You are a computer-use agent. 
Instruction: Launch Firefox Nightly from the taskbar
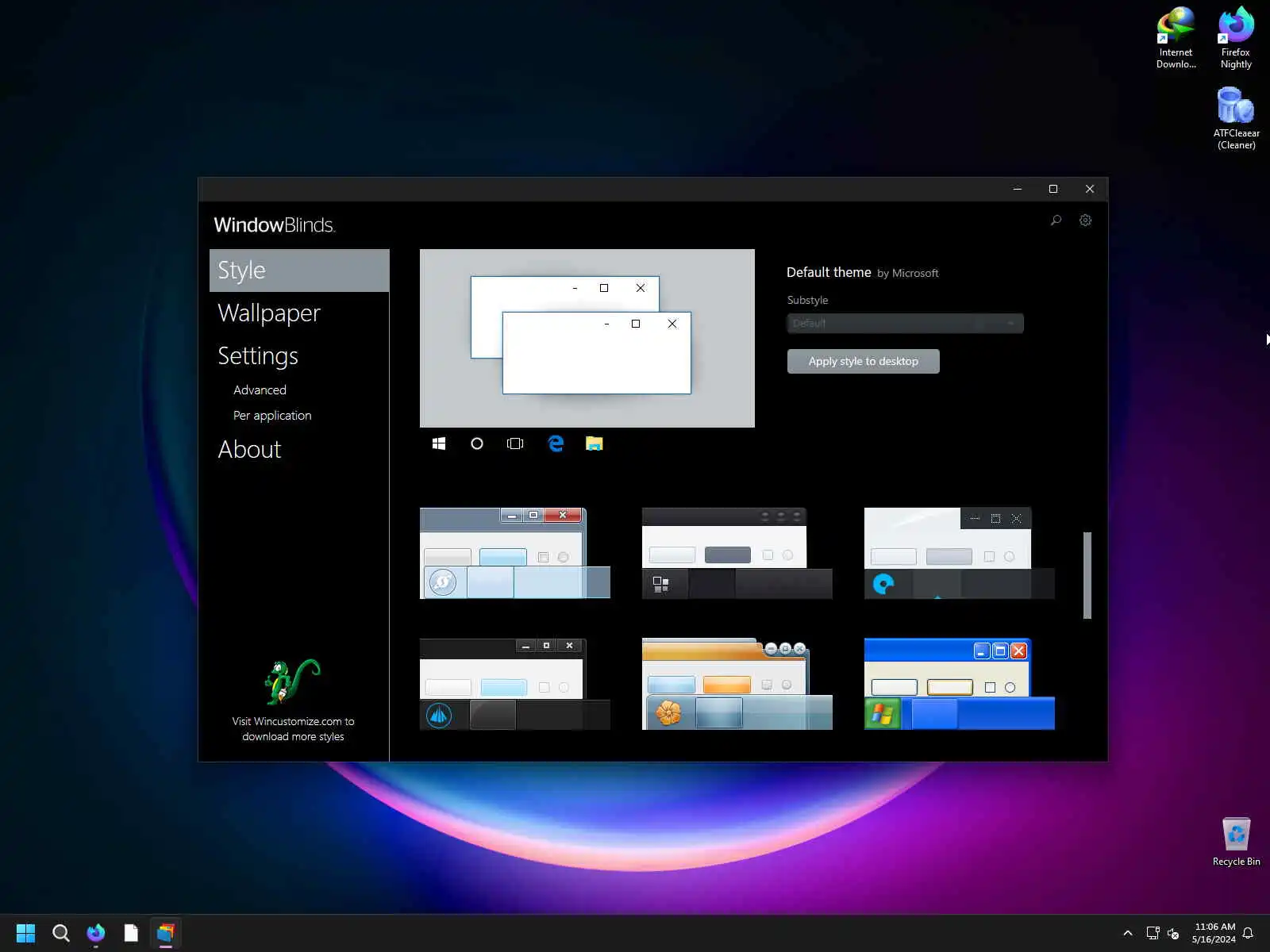pos(96,933)
